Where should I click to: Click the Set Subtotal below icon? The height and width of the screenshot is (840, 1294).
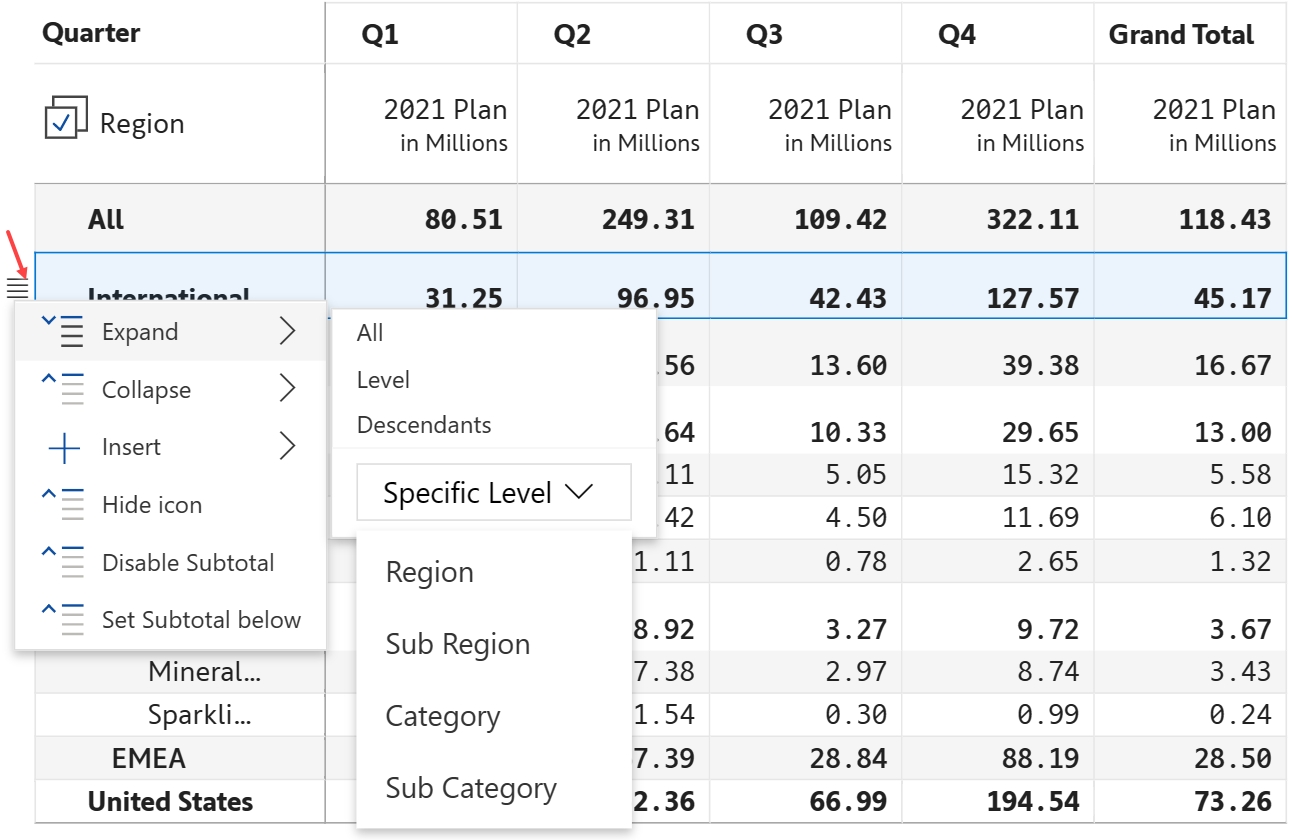pos(64,619)
